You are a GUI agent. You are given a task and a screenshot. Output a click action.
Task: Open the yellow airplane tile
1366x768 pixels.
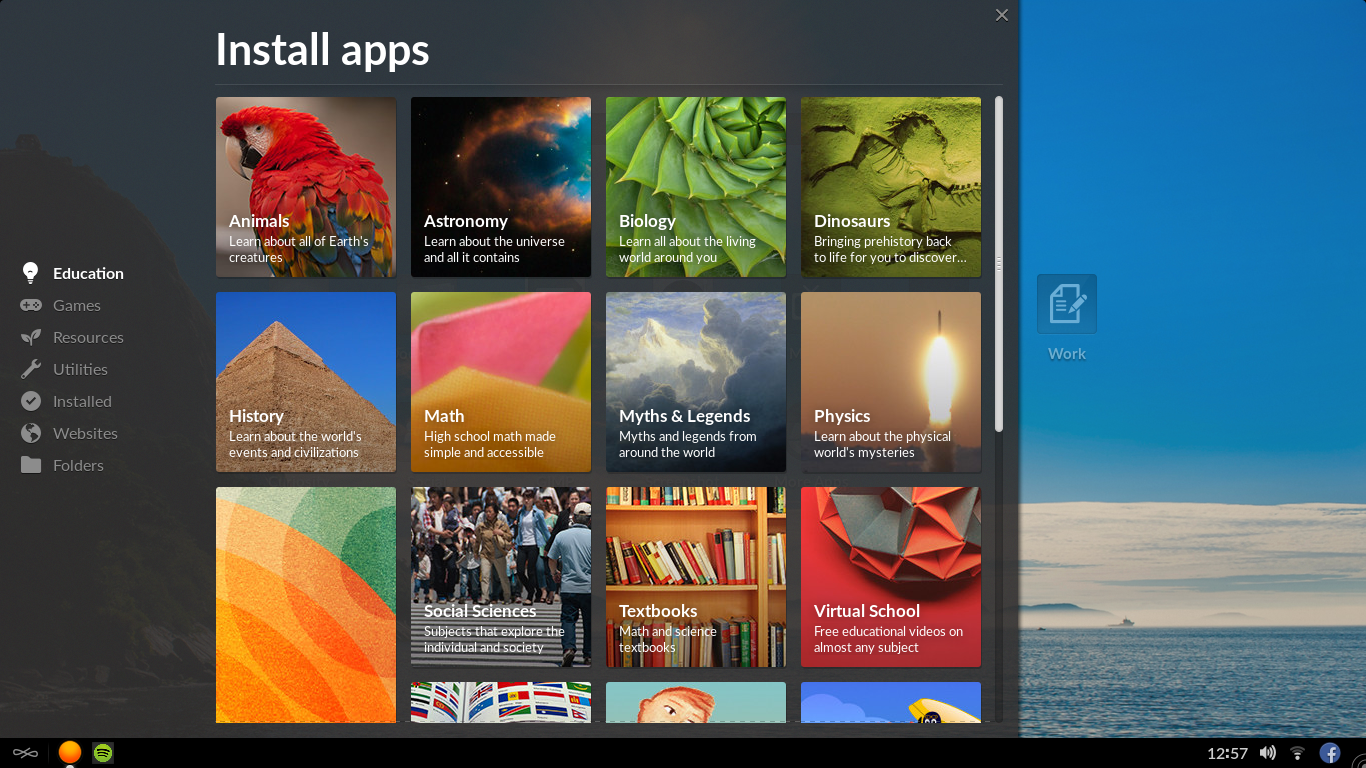(891, 702)
